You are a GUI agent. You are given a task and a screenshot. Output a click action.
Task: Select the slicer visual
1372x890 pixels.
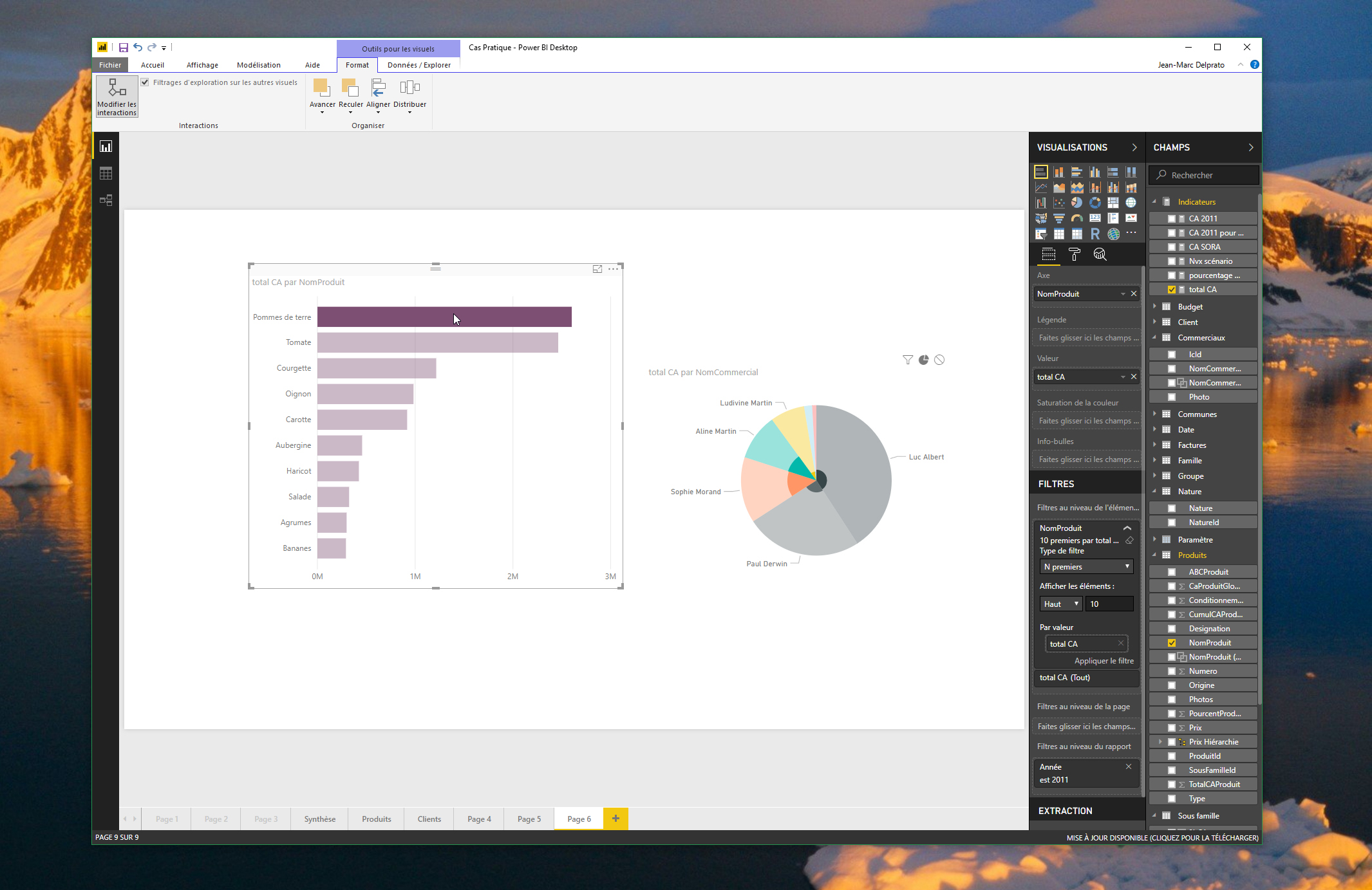click(x=1040, y=234)
